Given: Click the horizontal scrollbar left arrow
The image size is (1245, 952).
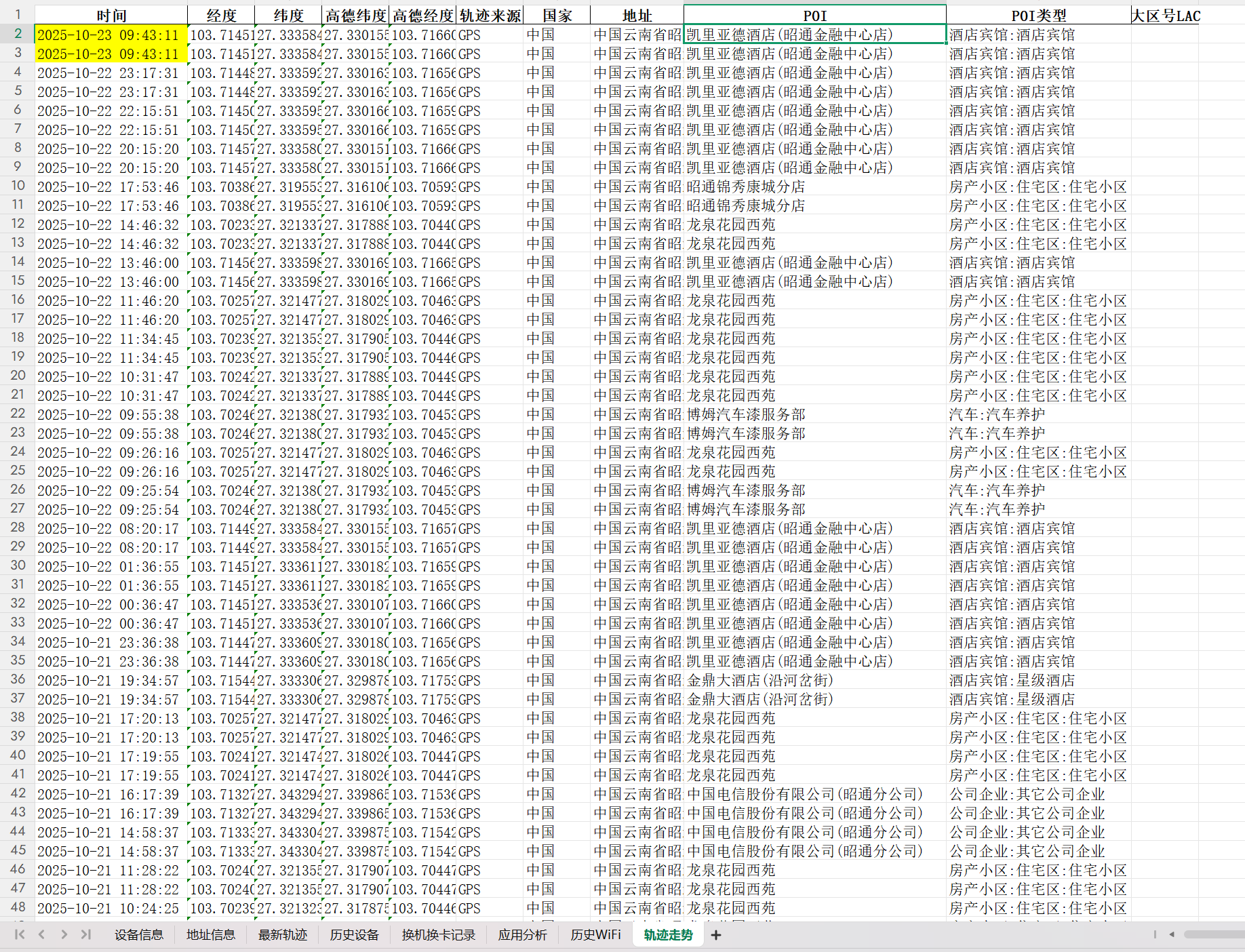Looking at the screenshot, I should (x=1171, y=934).
